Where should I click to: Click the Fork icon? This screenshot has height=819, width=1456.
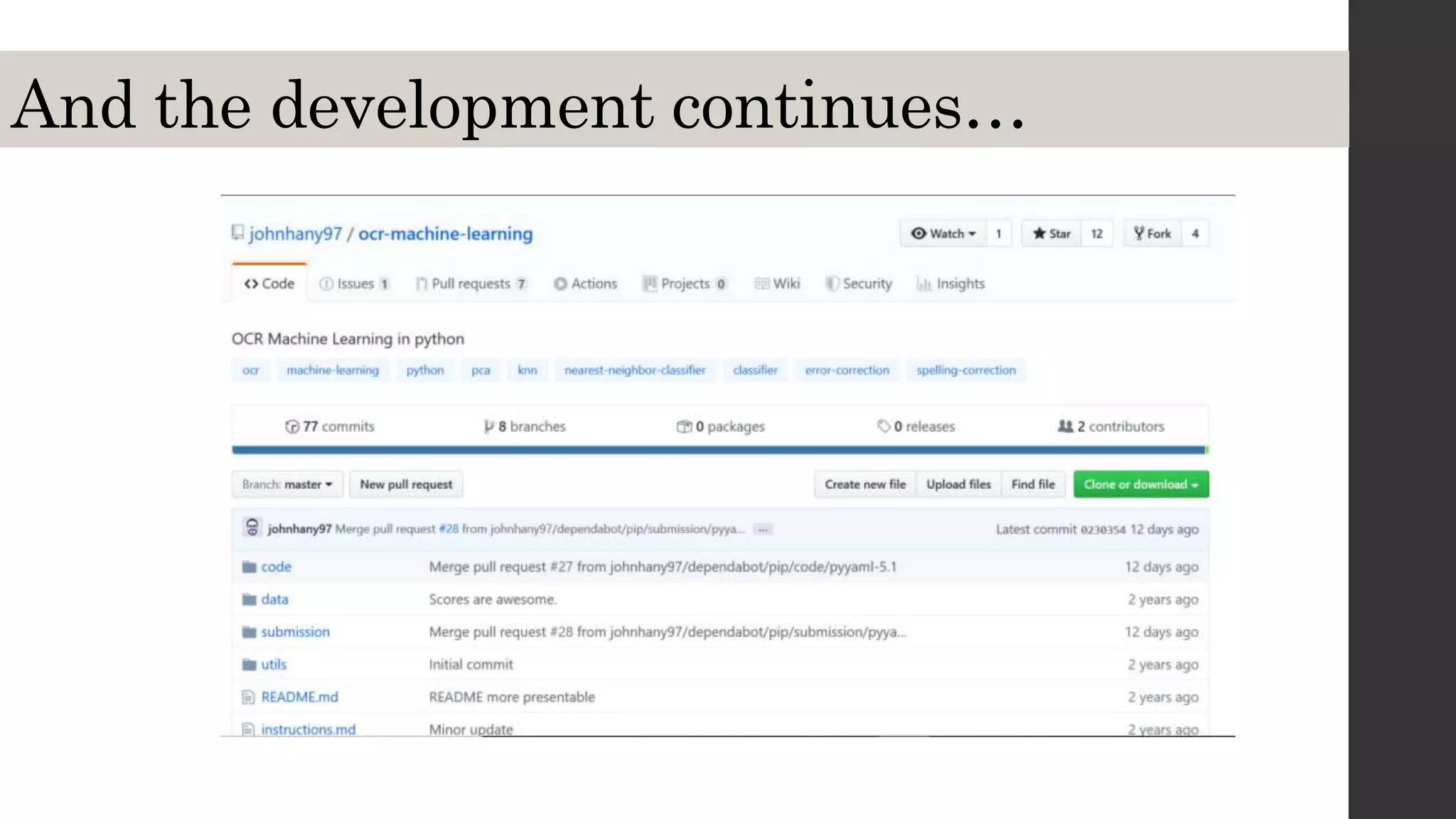pos(1139,233)
